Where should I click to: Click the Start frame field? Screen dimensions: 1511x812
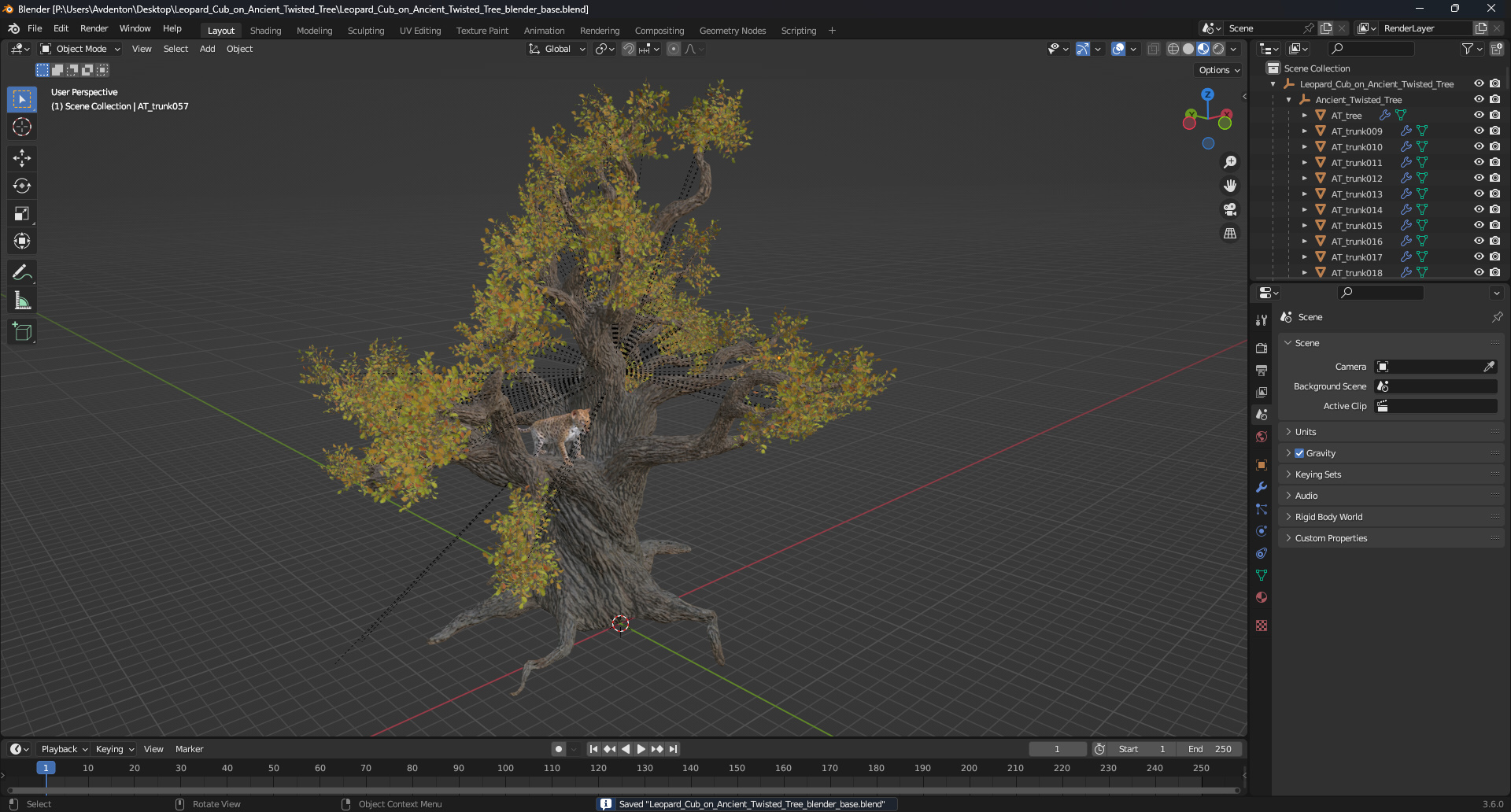coord(1141,749)
